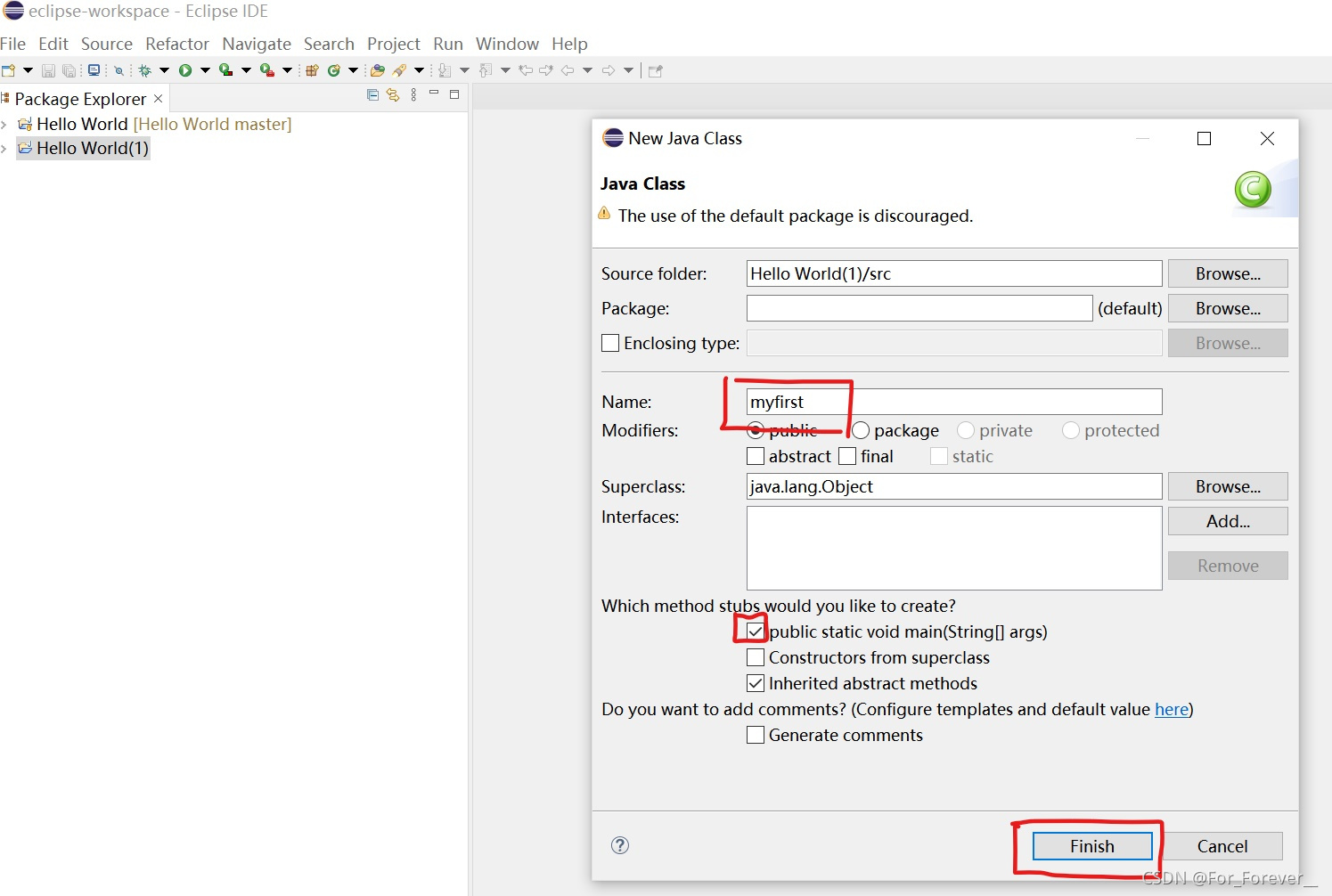Screen dimensions: 1332x896
Task: Click Browse next to Source folder
Action: pos(1228,273)
